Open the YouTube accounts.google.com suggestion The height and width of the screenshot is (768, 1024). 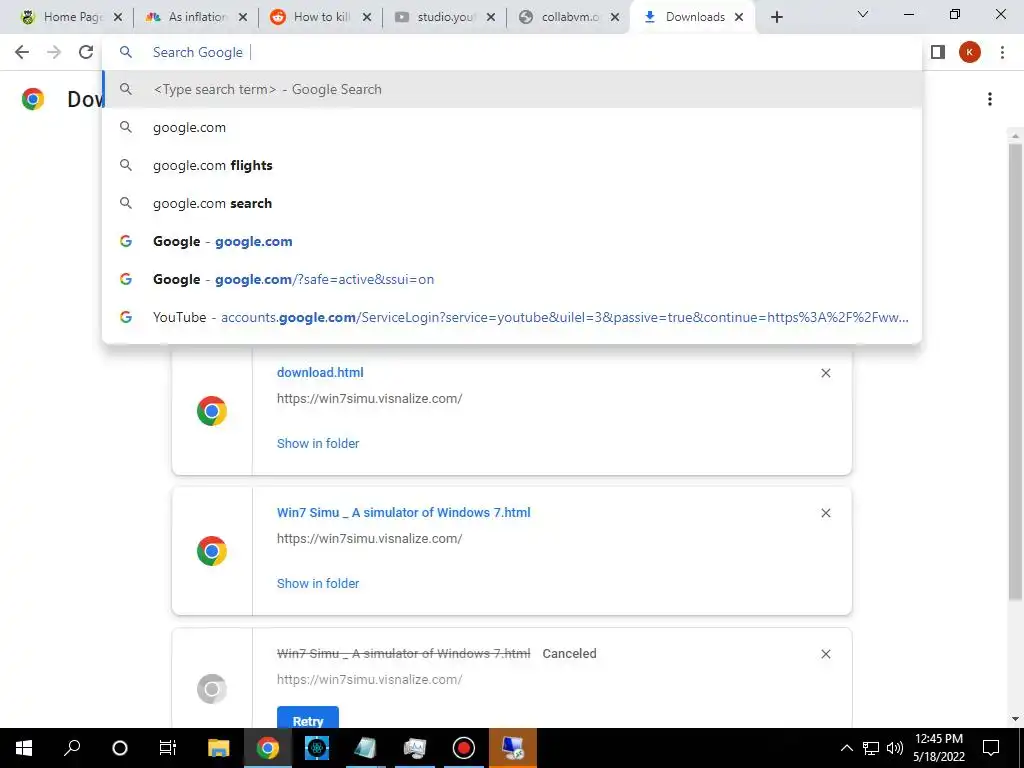click(513, 317)
